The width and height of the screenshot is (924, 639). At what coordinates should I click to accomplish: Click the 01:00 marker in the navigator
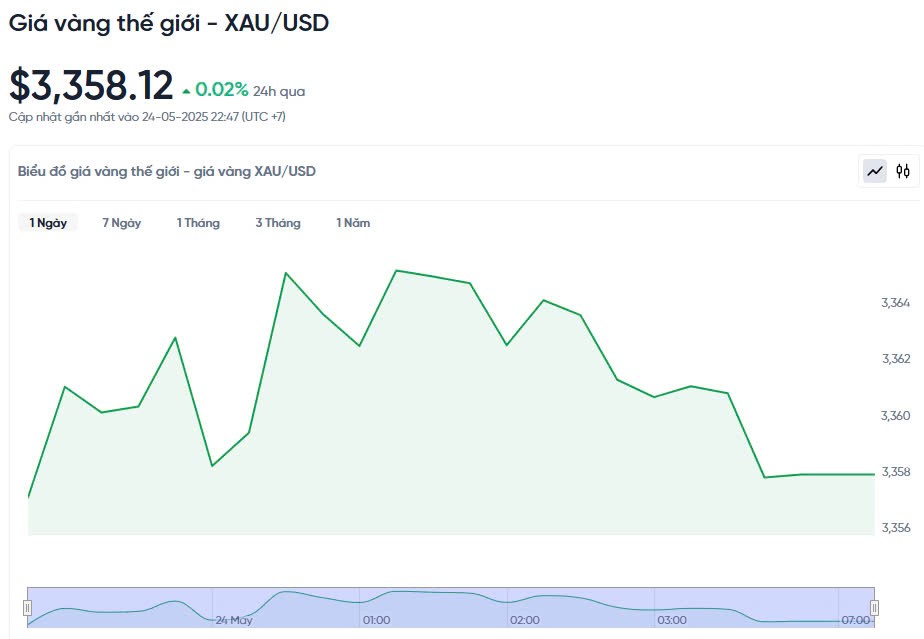376,620
